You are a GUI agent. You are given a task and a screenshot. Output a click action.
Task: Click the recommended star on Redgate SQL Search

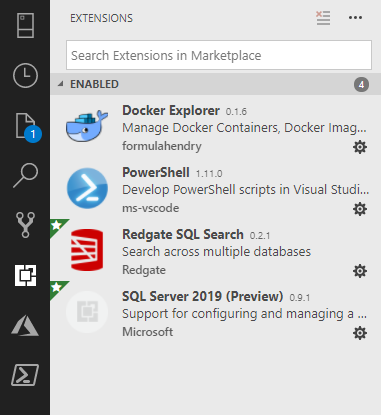click(x=57, y=226)
